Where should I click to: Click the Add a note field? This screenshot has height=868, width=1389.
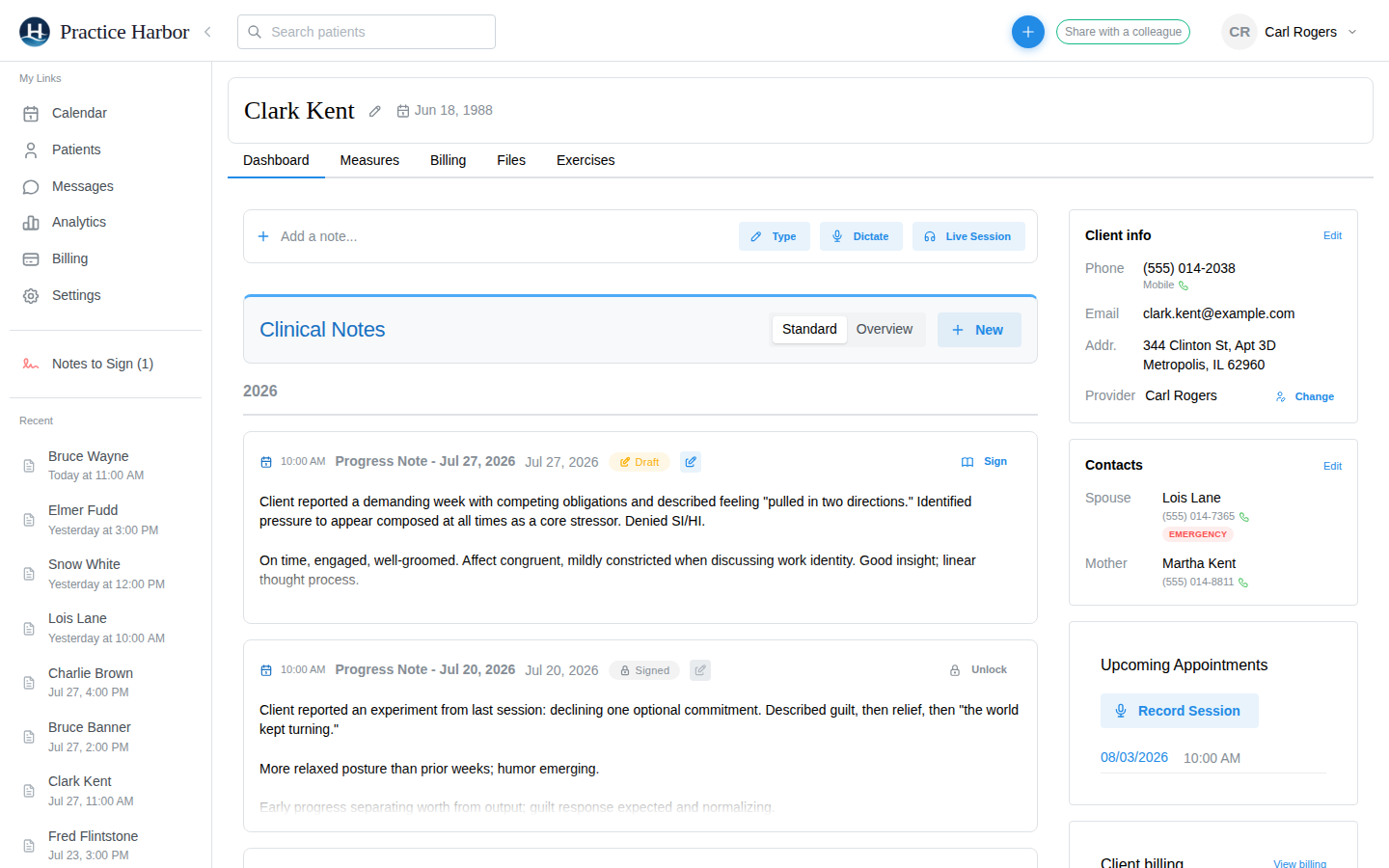(x=492, y=236)
